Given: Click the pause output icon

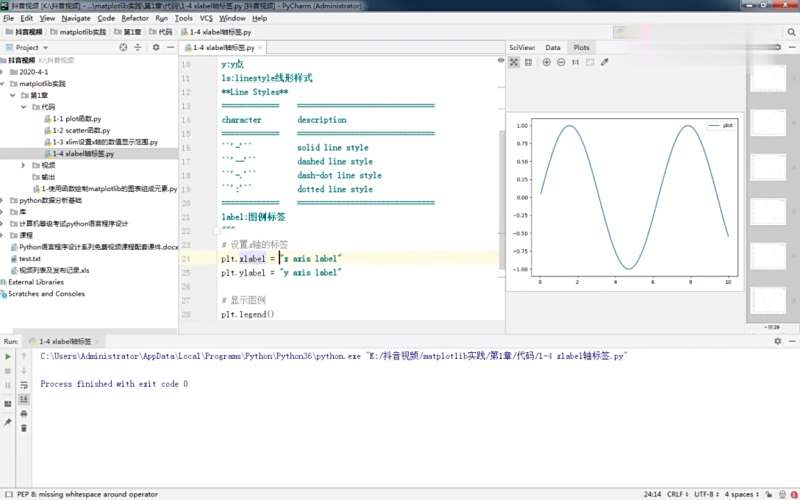Looking at the screenshot, I should coord(8,385).
